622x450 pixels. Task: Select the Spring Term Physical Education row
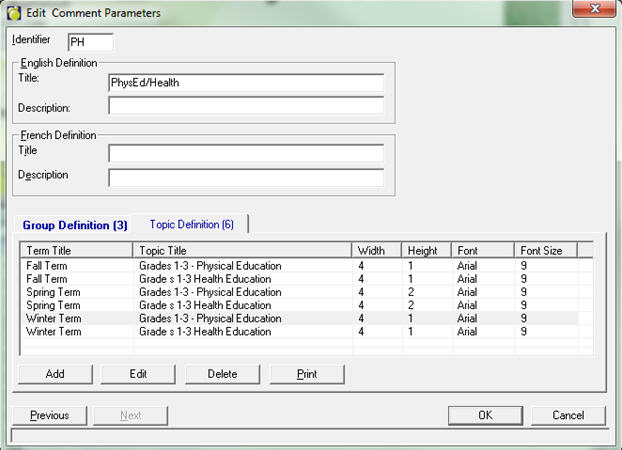click(210, 292)
